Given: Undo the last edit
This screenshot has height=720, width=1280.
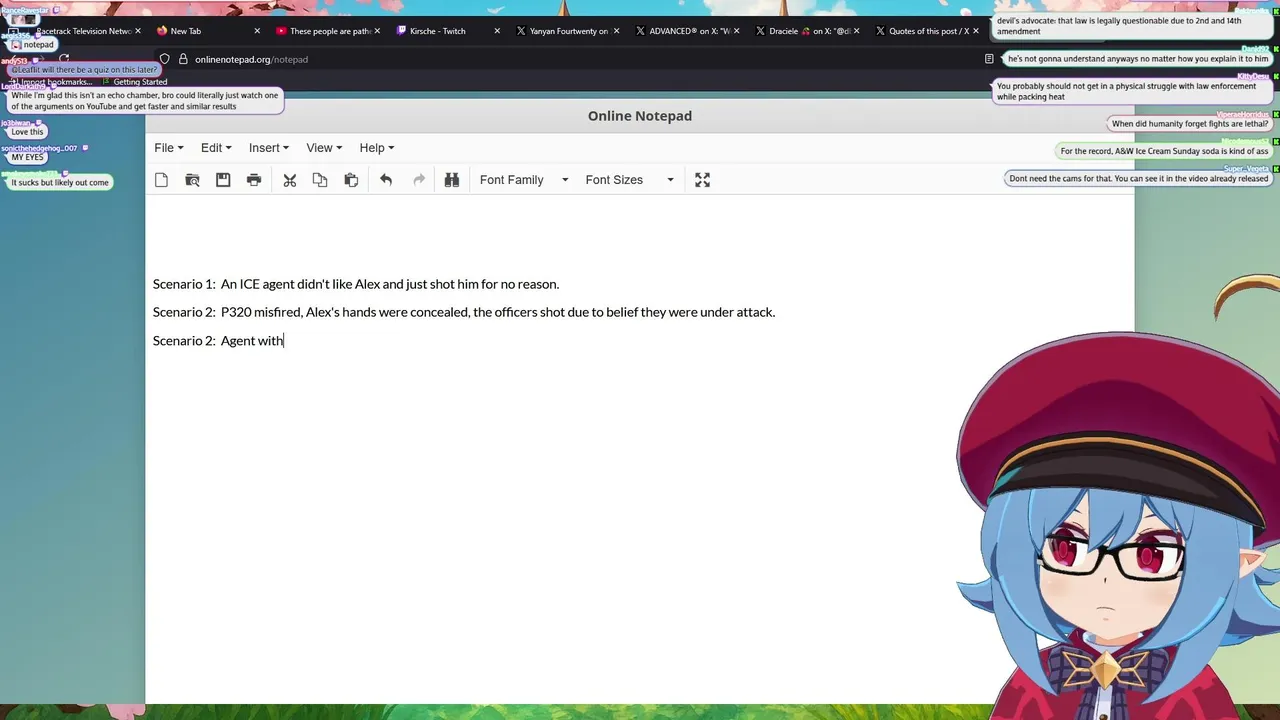Looking at the screenshot, I should pos(386,180).
